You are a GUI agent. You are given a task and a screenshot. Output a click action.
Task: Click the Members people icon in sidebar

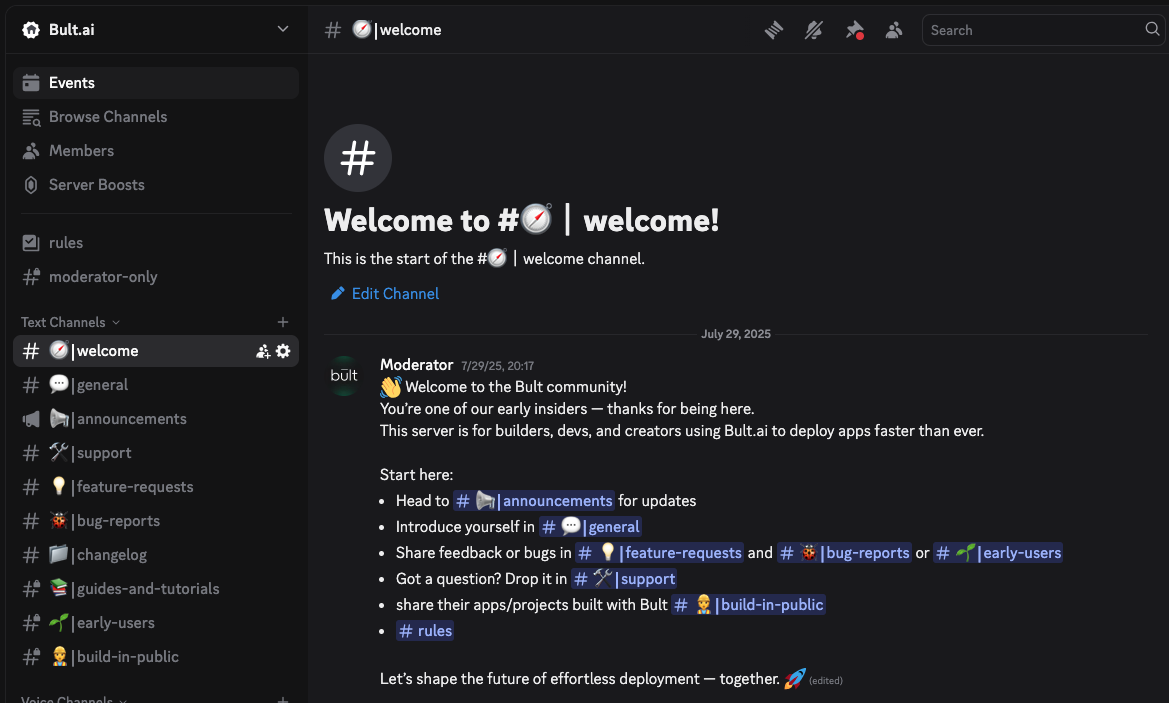(x=31, y=151)
